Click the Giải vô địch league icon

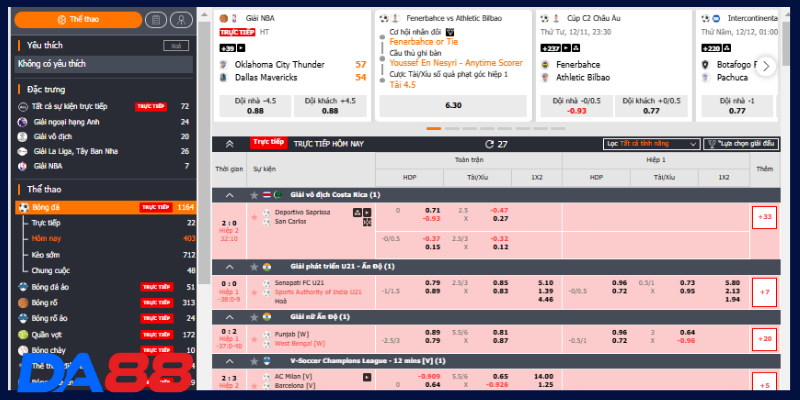(x=22, y=137)
